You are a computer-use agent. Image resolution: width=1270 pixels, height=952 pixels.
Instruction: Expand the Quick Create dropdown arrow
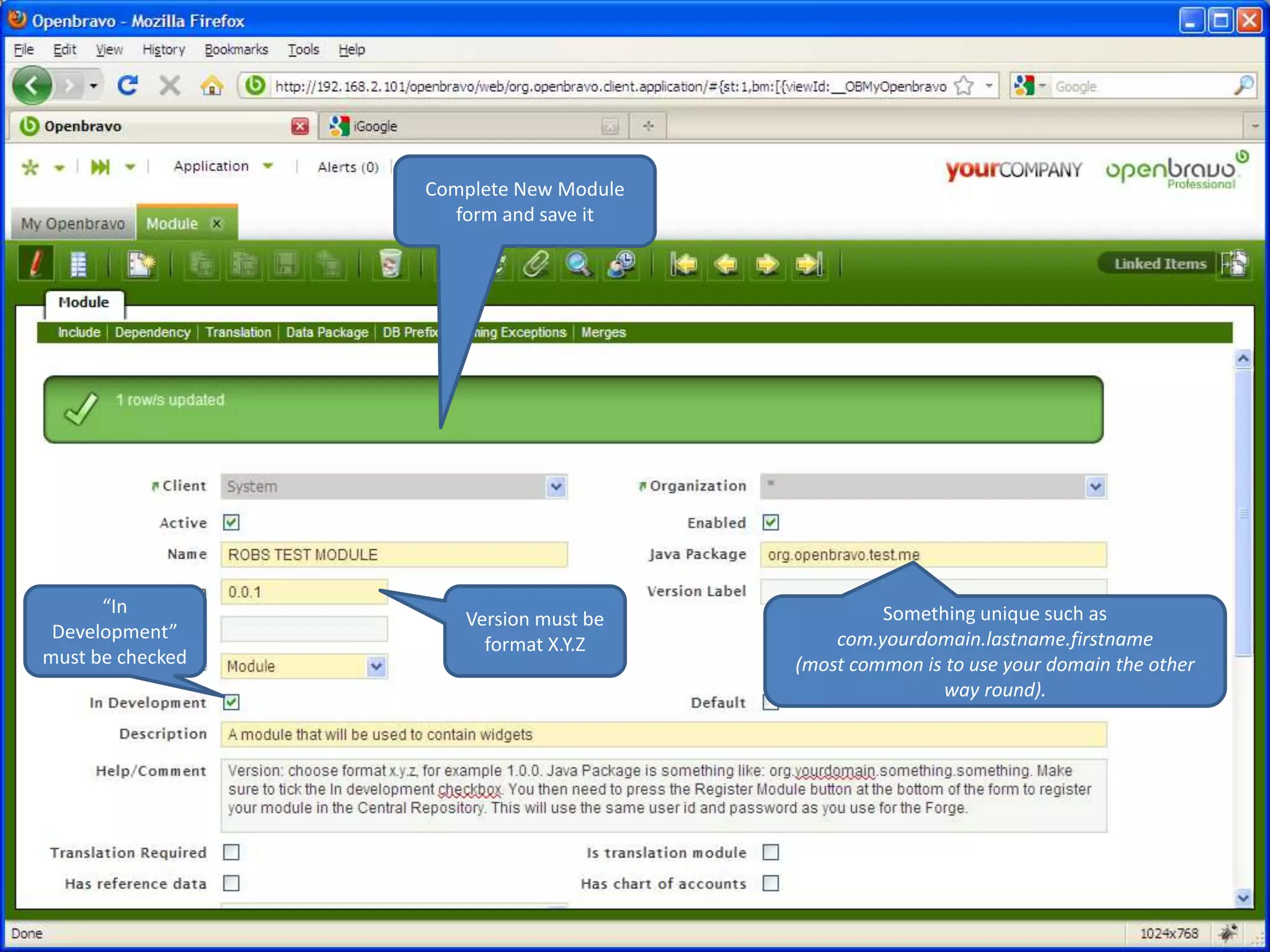(x=60, y=167)
